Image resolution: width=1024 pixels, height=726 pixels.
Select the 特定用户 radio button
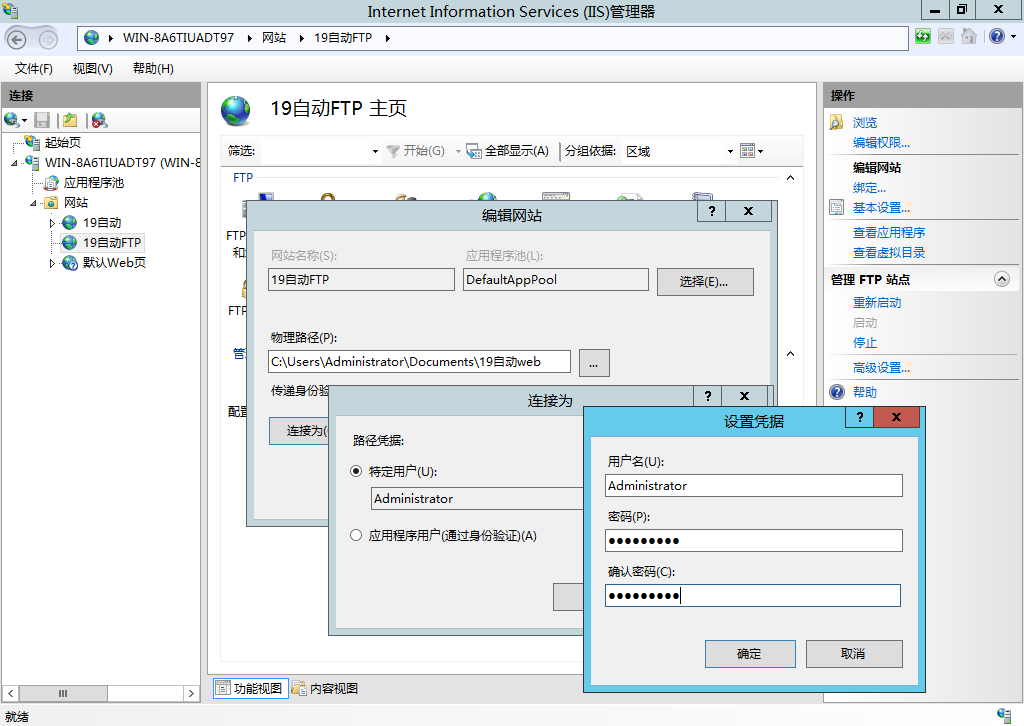click(x=356, y=471)
